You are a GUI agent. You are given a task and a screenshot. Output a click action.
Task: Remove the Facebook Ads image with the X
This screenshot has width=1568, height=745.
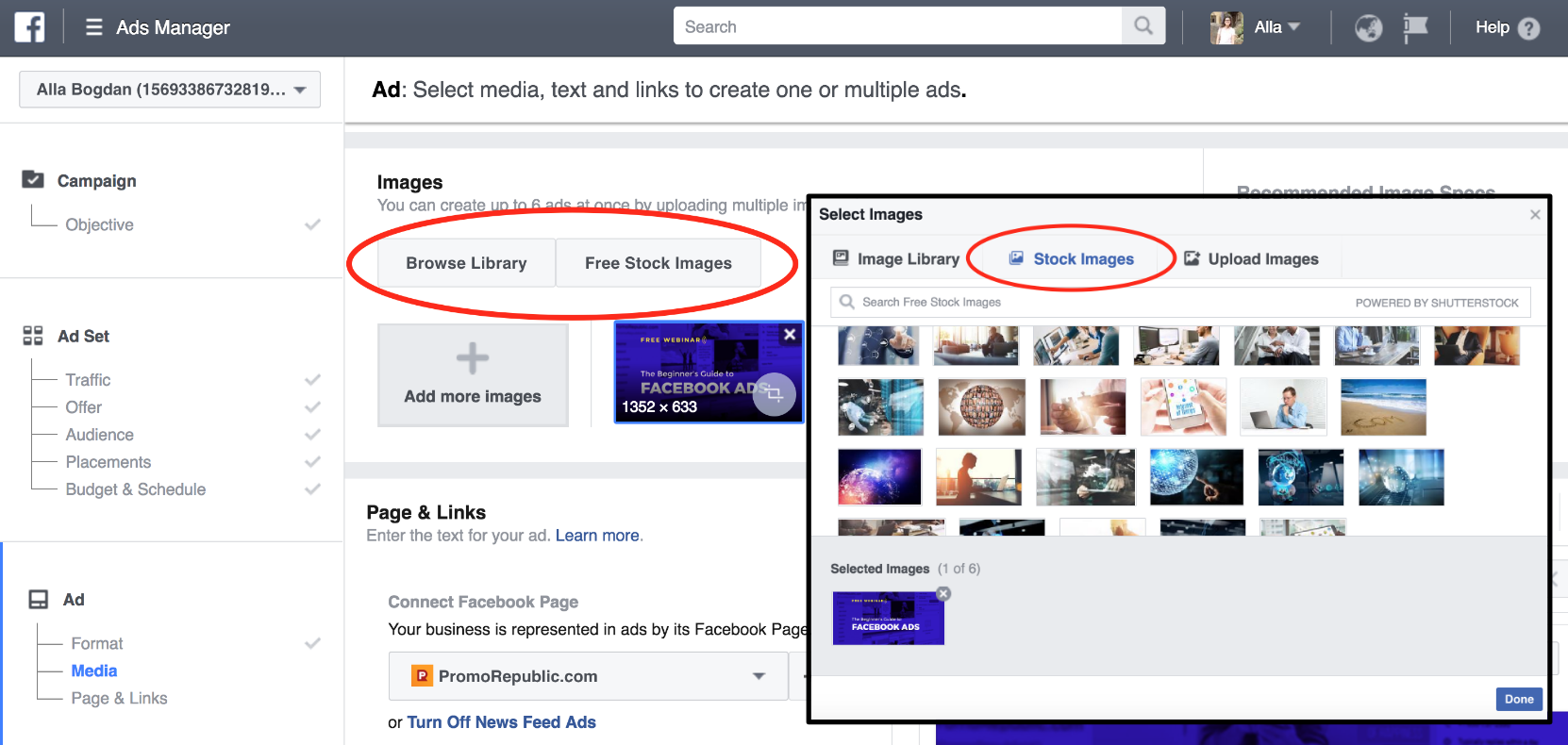[x=790, y=334]
